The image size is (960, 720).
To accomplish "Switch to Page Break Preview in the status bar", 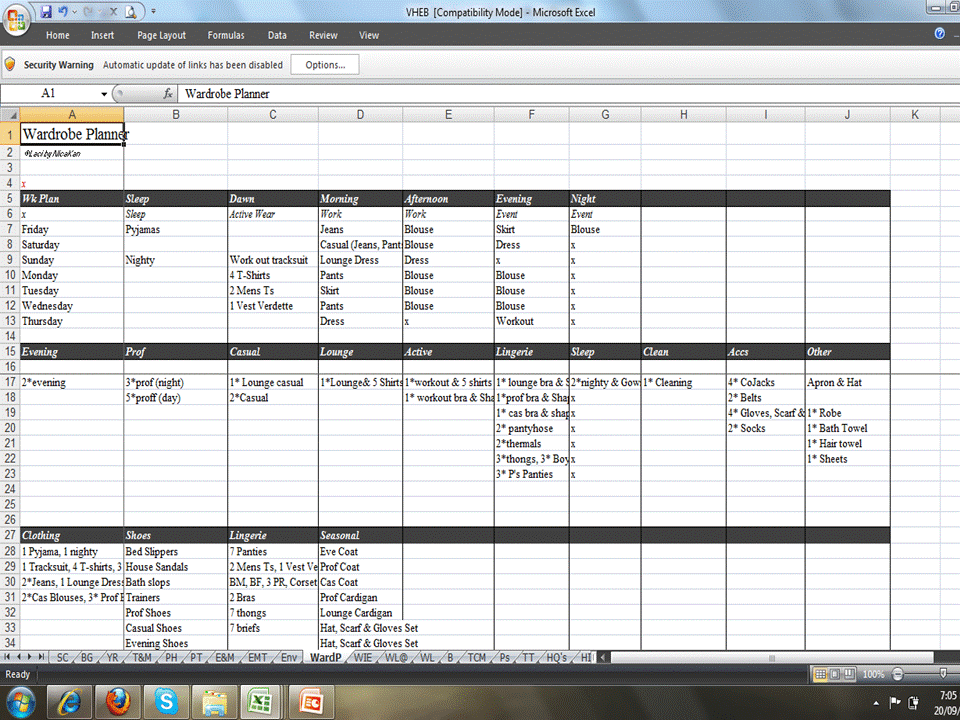I will point(849,674).
